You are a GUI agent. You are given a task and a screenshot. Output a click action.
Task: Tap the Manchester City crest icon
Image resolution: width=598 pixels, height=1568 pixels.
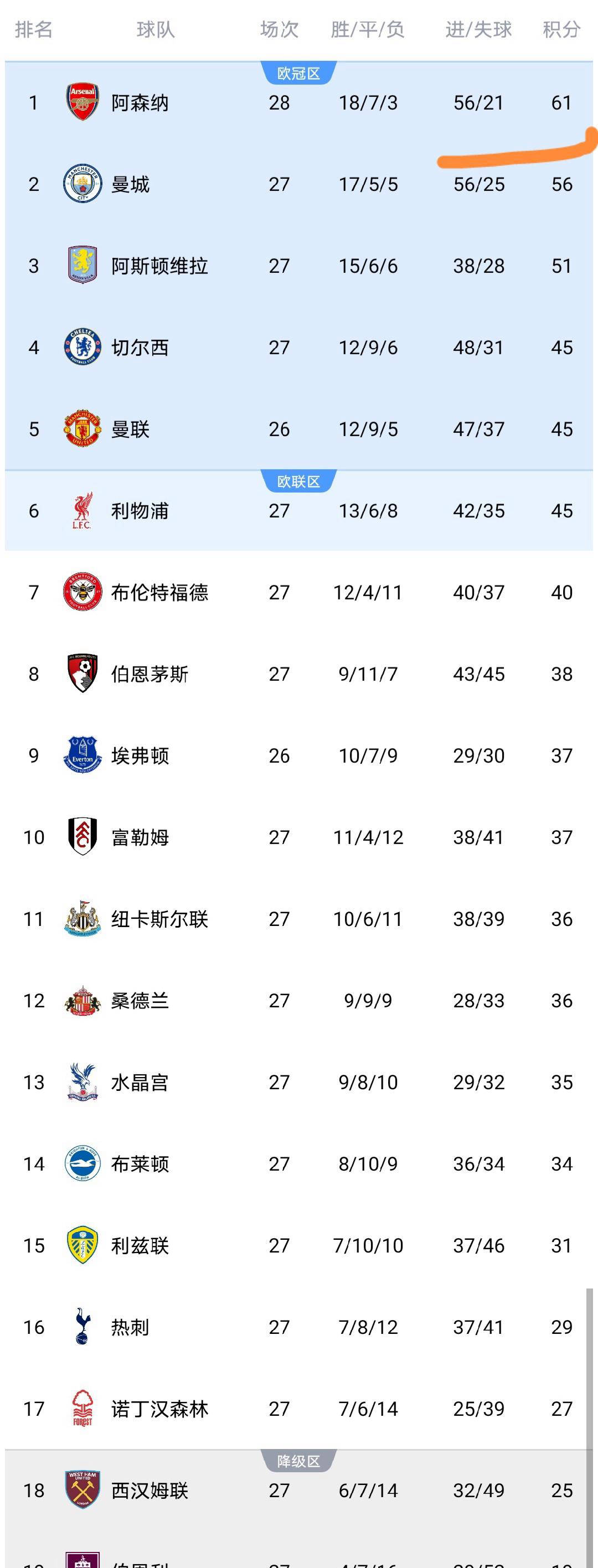[x=82, y=183]
